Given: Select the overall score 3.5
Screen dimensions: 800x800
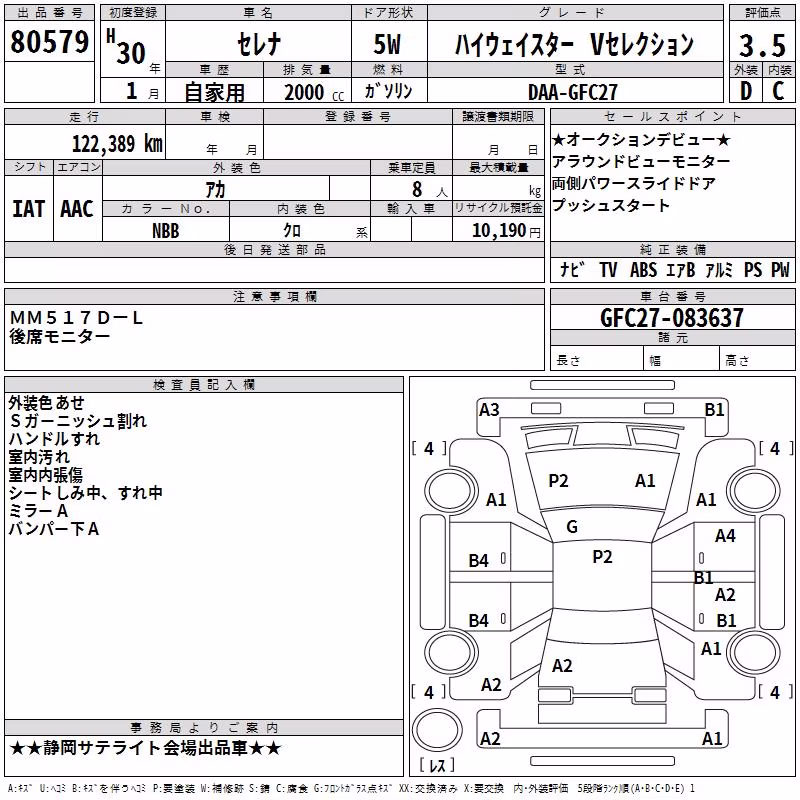Looking at the screenshot, I should coord(762,45).
